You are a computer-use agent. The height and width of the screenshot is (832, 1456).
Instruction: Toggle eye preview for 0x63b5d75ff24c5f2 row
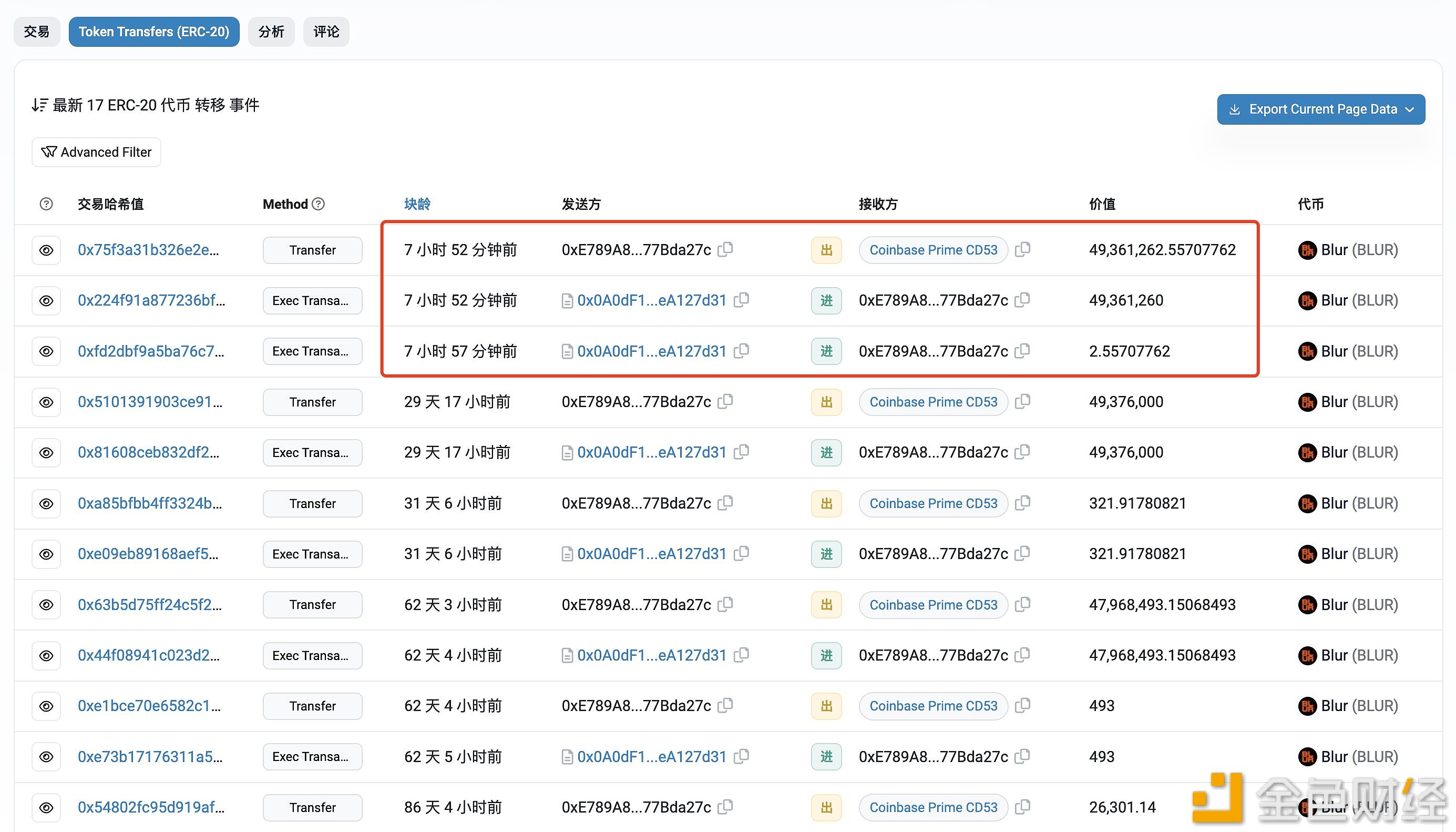tap(46, 605)
